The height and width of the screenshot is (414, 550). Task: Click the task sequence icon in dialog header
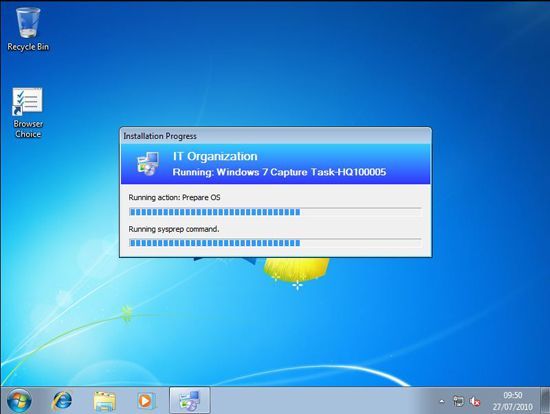point(148,164)
